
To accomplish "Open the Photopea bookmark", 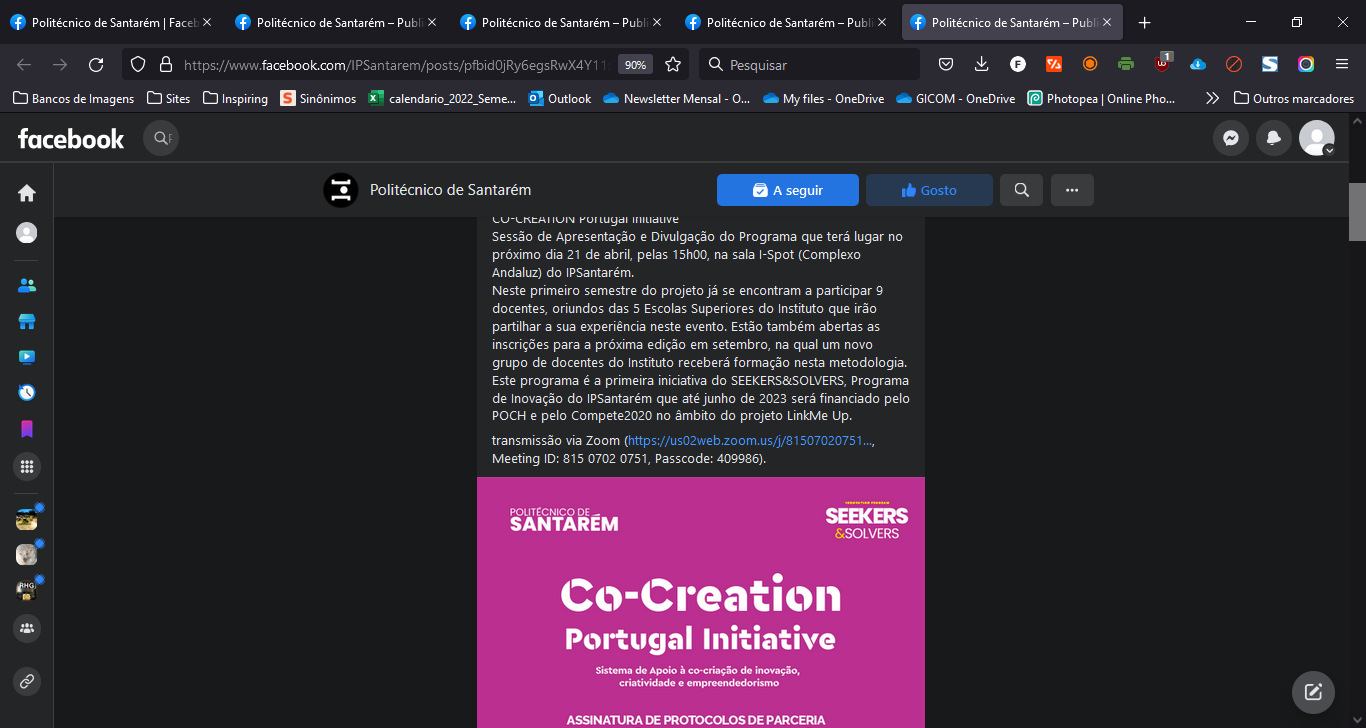I will click(1101, 99).
